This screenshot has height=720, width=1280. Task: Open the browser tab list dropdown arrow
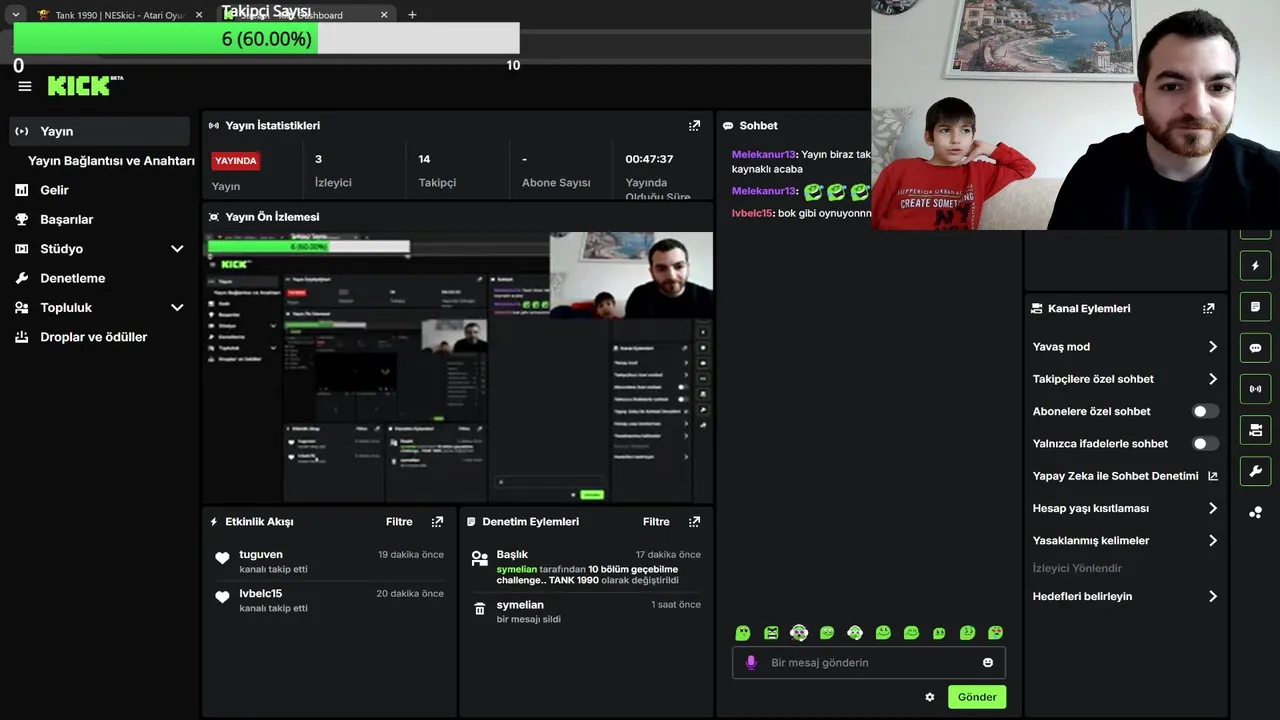pos(16,15)
